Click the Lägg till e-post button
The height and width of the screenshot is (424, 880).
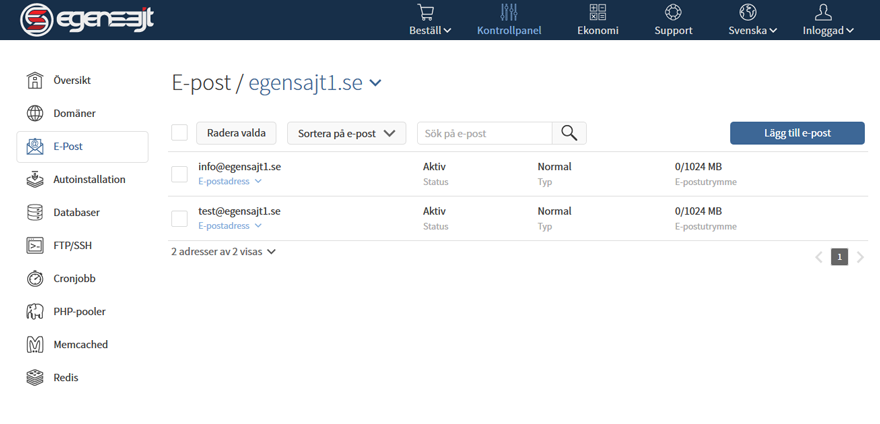click(x=797, y=133)
